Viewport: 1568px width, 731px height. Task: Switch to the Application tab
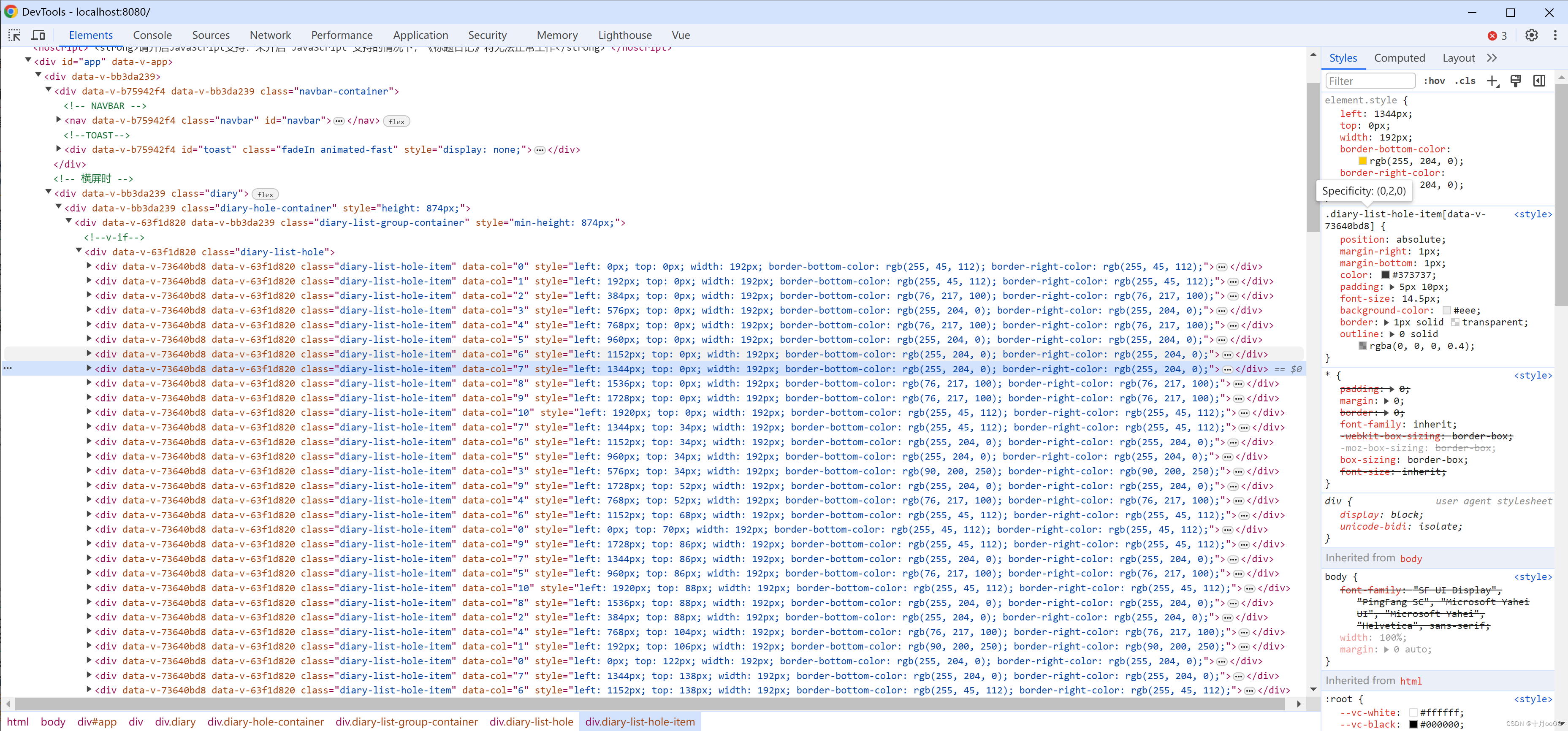coord(420,35)
